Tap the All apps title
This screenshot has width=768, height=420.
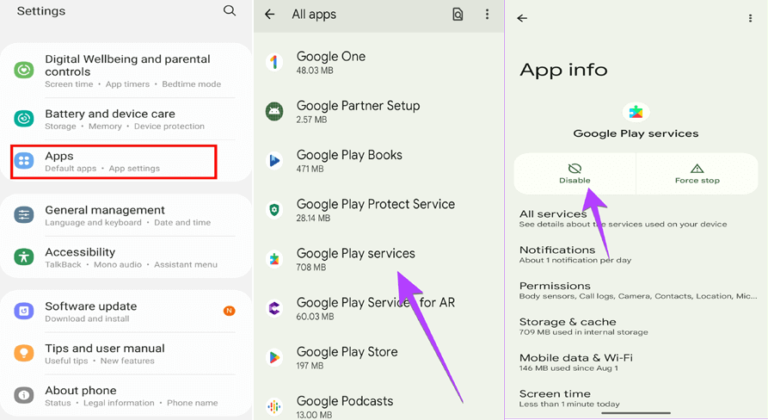tap(314, 14)
